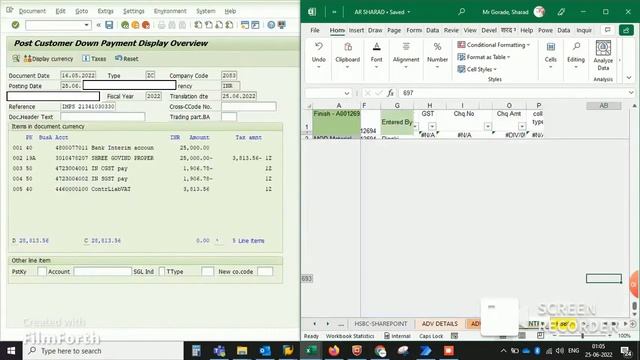This screenshot has height=360, width=640.
Task: Open the Chq Amt column filter dropdown
Action: (x=522, y=127)
